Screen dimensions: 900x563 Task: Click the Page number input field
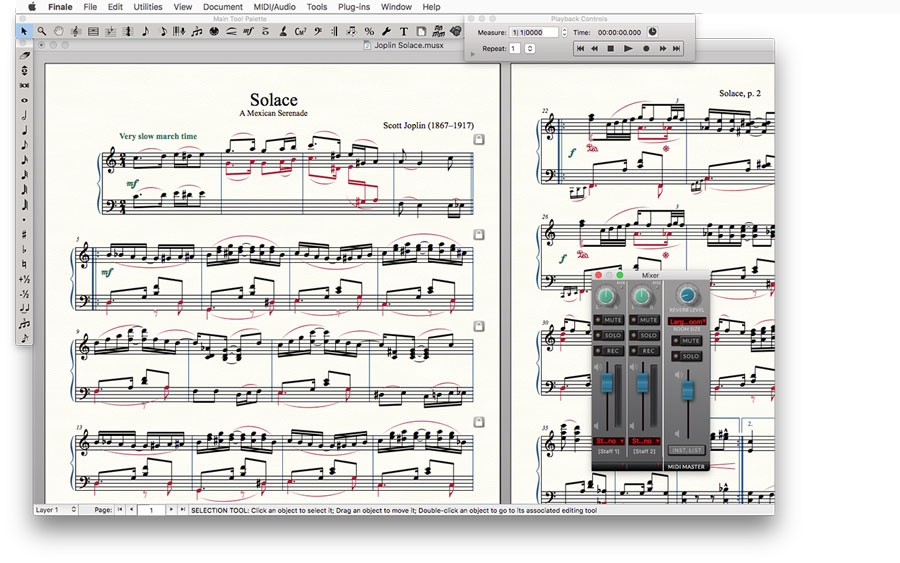coord(151,510)
